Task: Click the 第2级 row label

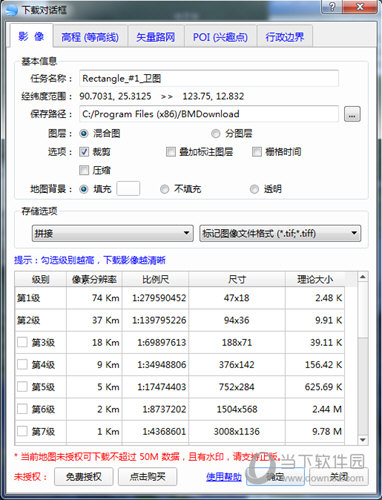Action: [29, 320]
